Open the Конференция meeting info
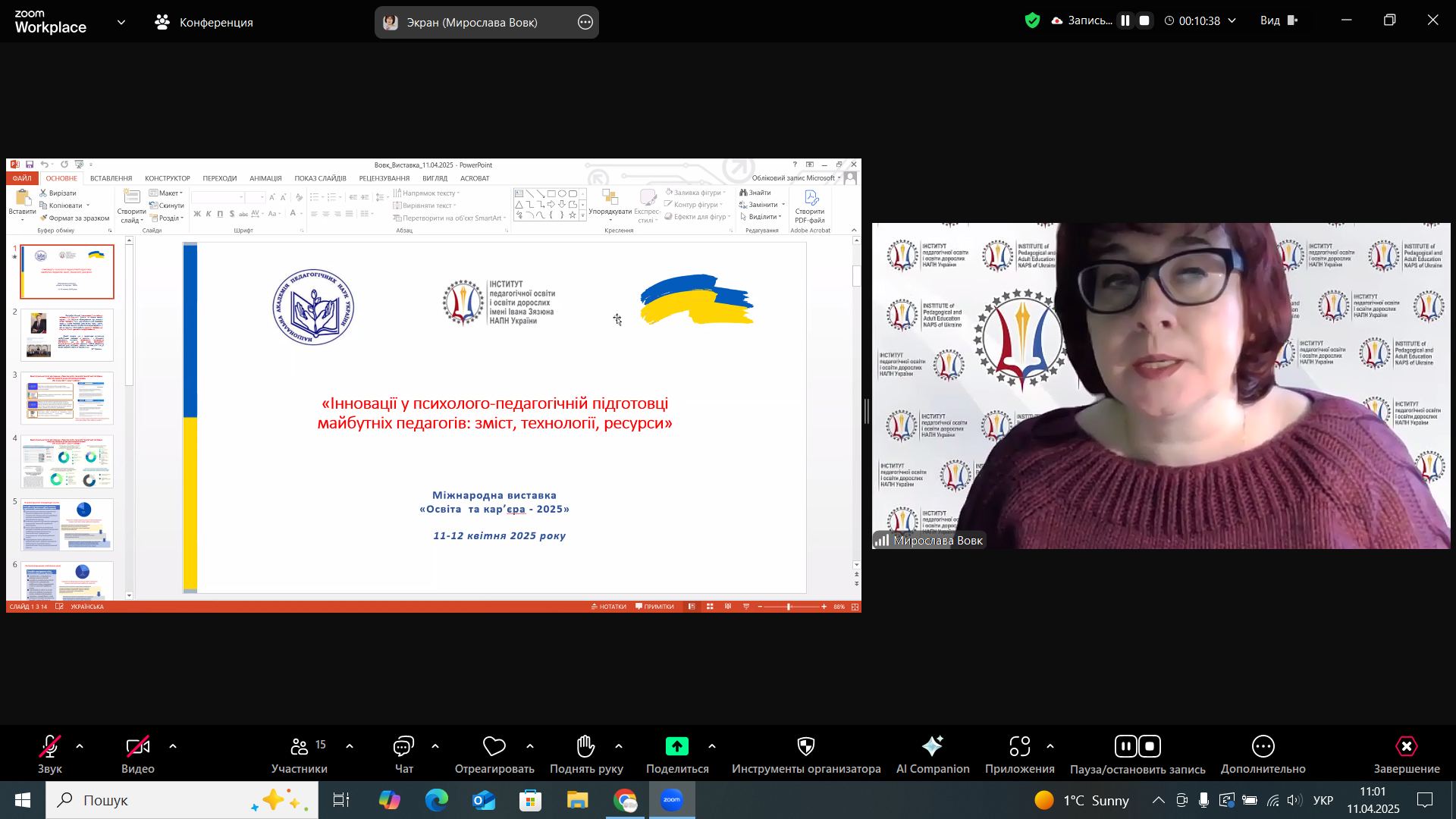The height and width of the screenshot is (819, 1456). [x=204, y=23]
